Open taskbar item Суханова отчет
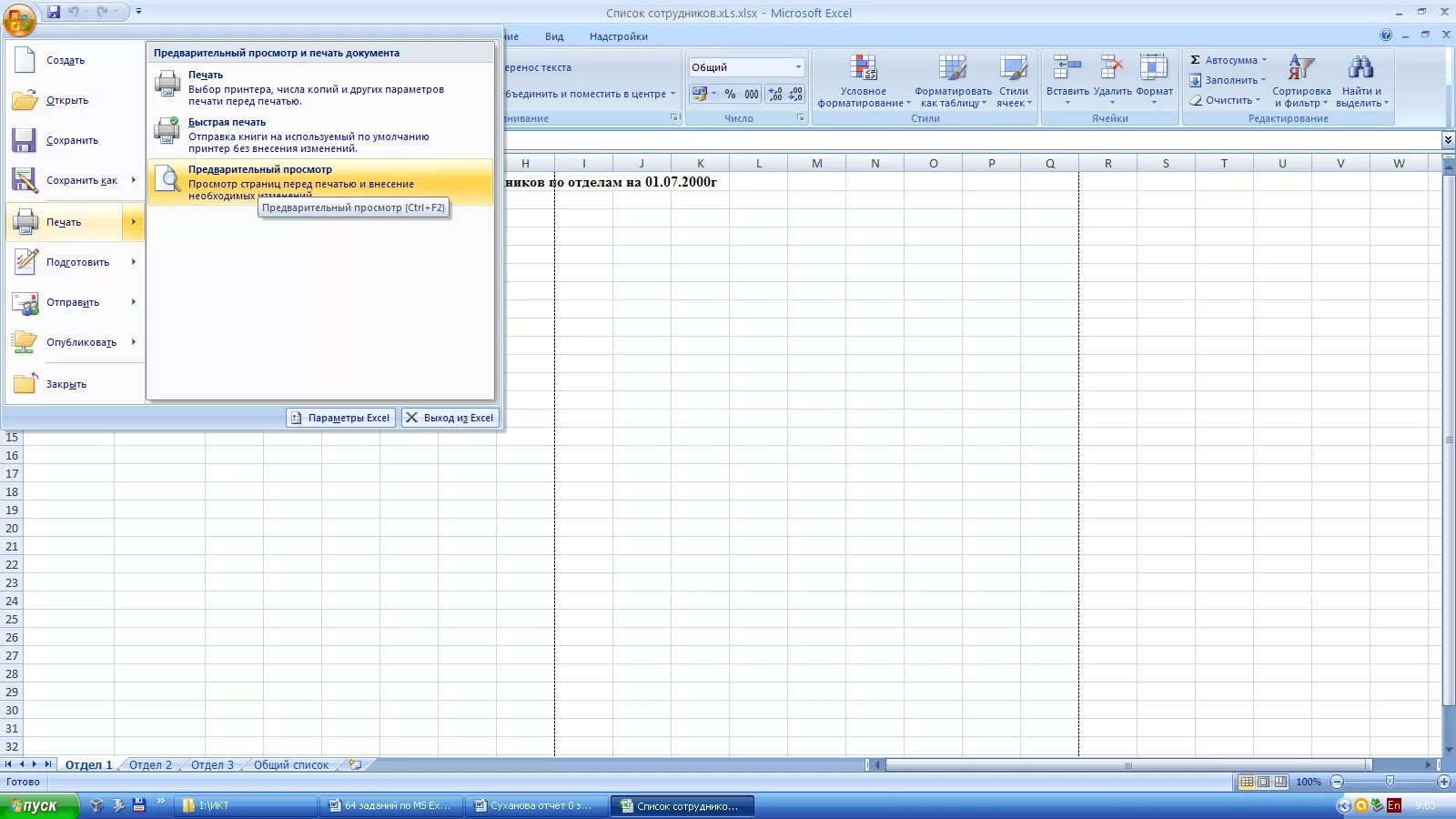 (x=537, y=805)
